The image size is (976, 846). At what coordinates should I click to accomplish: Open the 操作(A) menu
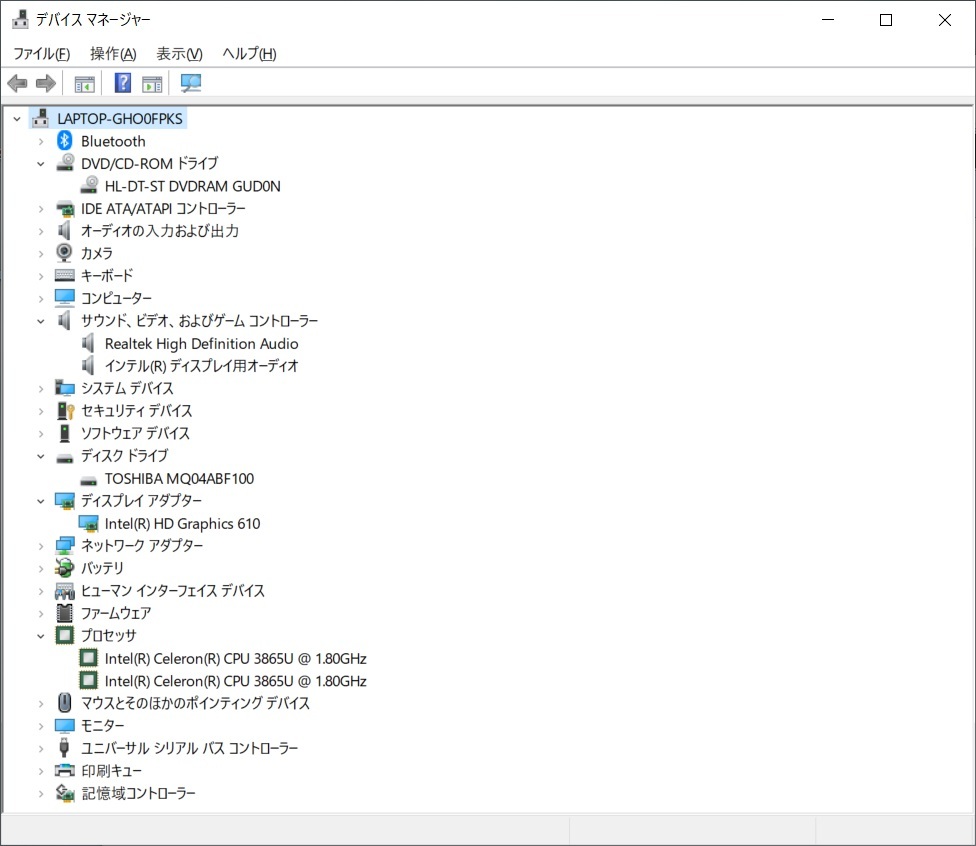(113, 54)
